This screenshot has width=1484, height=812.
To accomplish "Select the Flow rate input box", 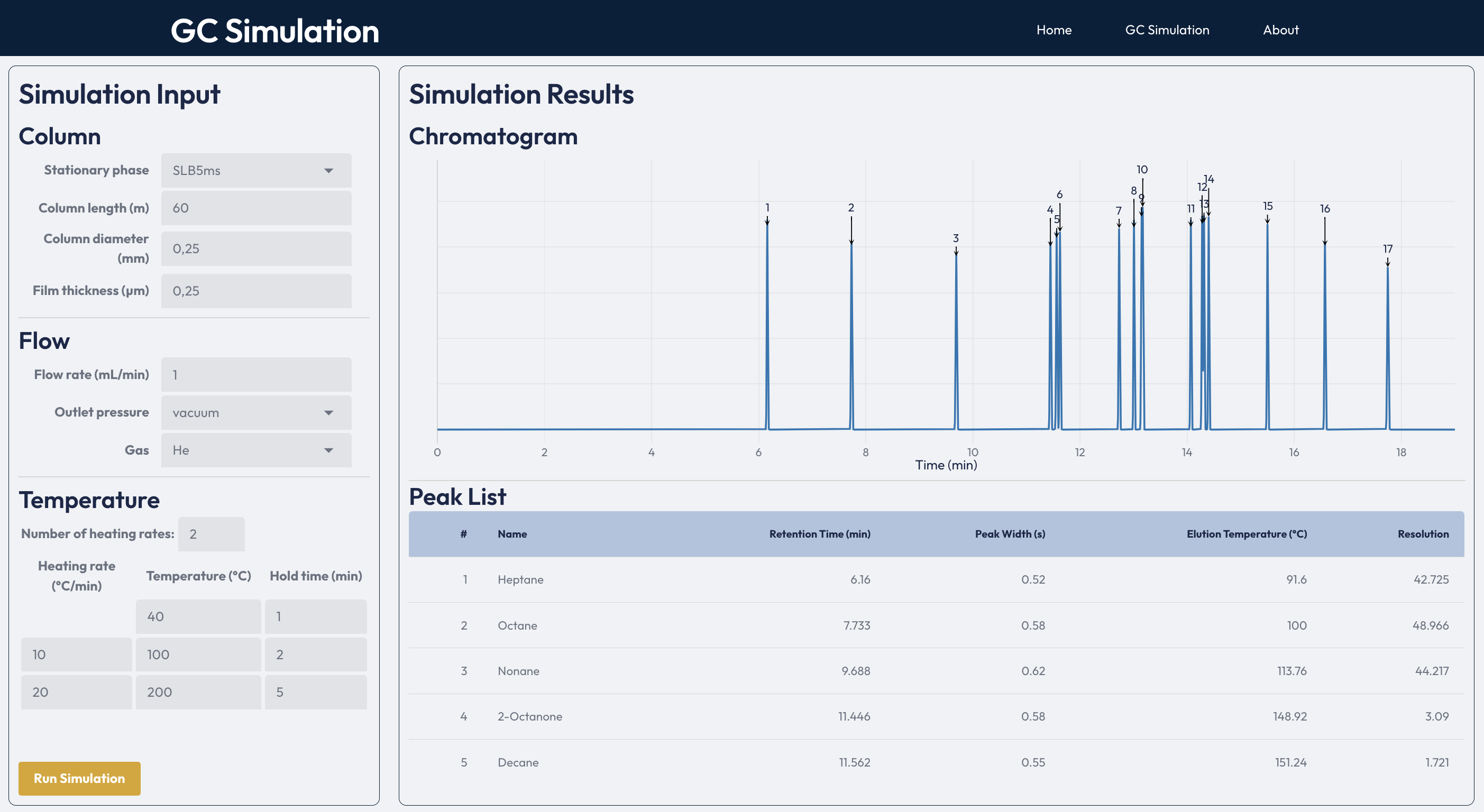I will tap(255, 374).
